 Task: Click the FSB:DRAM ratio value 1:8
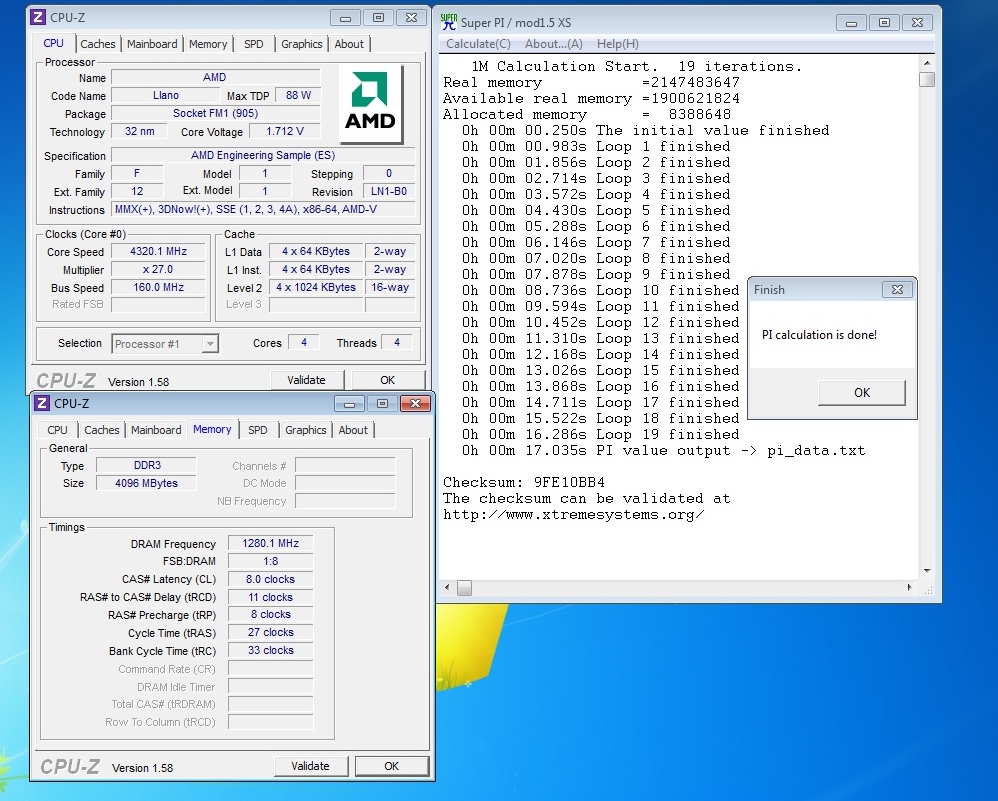click(x=271, y=561)
